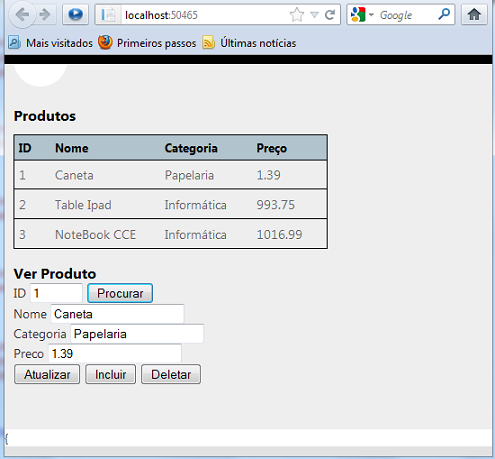Click the blue button beside the address bar
The image size is (495, 459).
pyautogui.click(x=75, y=15)
